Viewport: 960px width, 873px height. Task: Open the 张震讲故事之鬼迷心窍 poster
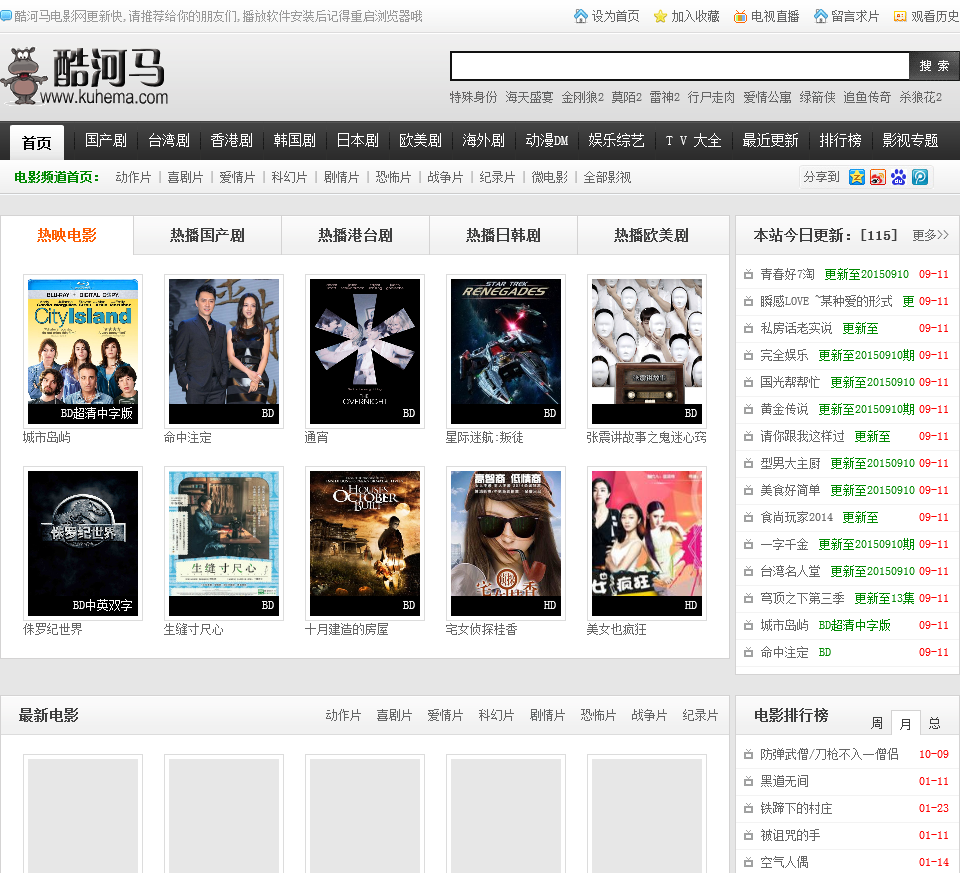647,351
